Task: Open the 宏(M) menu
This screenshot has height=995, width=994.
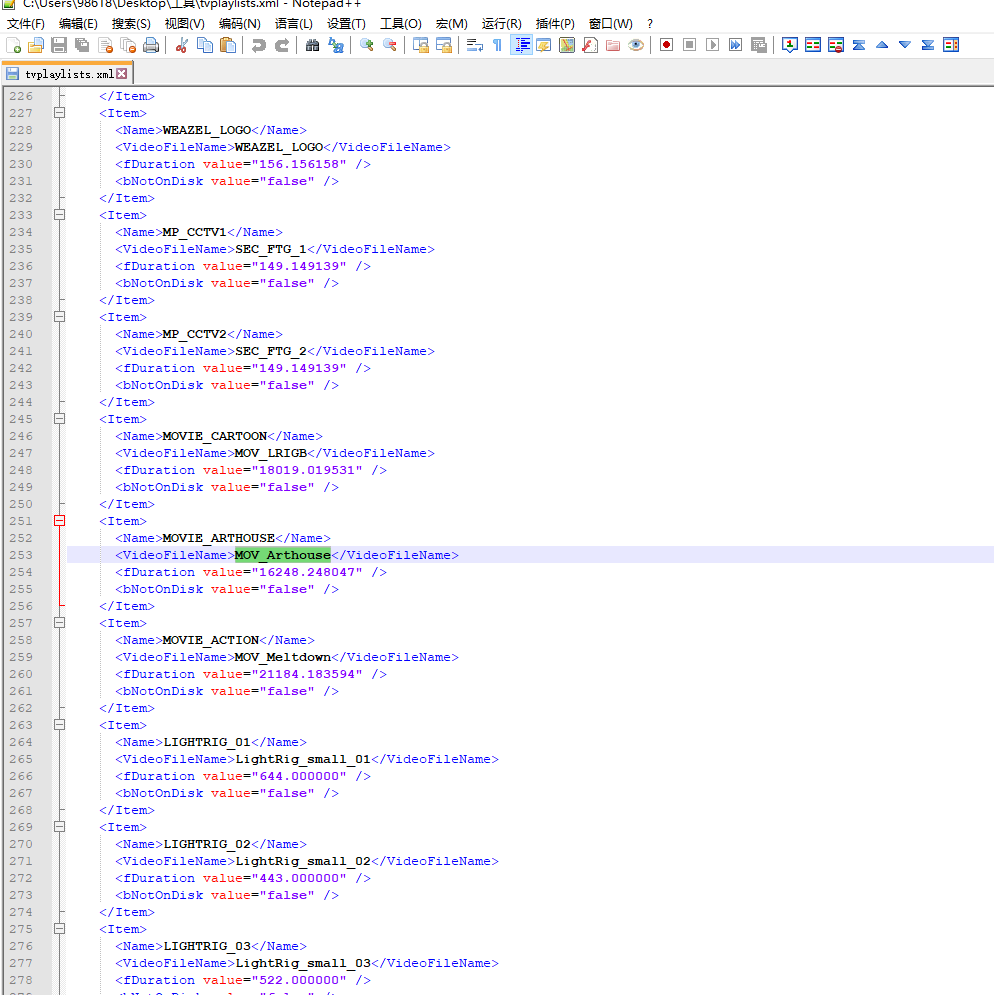Action: coord(451,23)
